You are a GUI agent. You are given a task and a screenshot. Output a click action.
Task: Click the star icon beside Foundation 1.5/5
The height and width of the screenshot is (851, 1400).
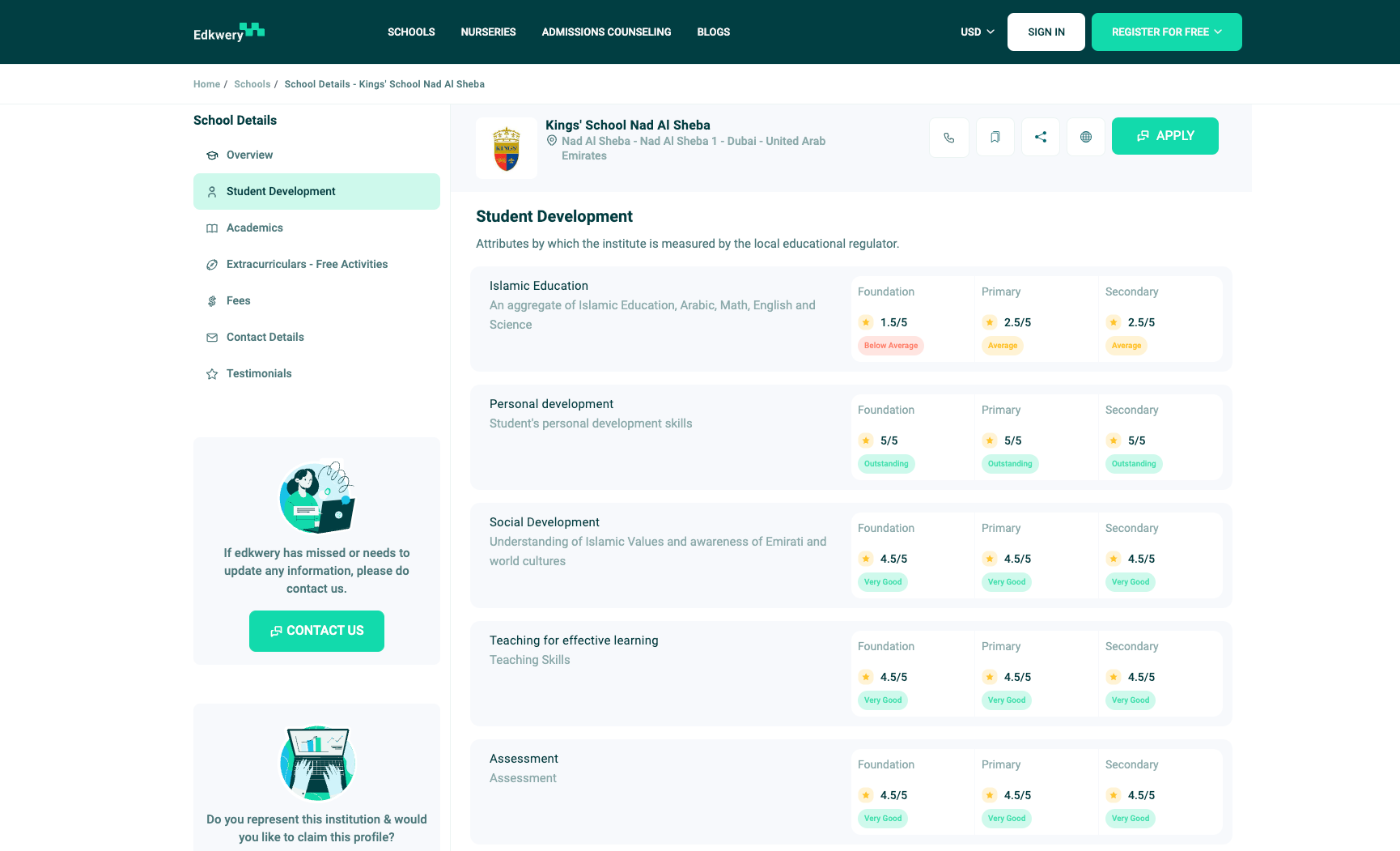[x=866, y=322]
